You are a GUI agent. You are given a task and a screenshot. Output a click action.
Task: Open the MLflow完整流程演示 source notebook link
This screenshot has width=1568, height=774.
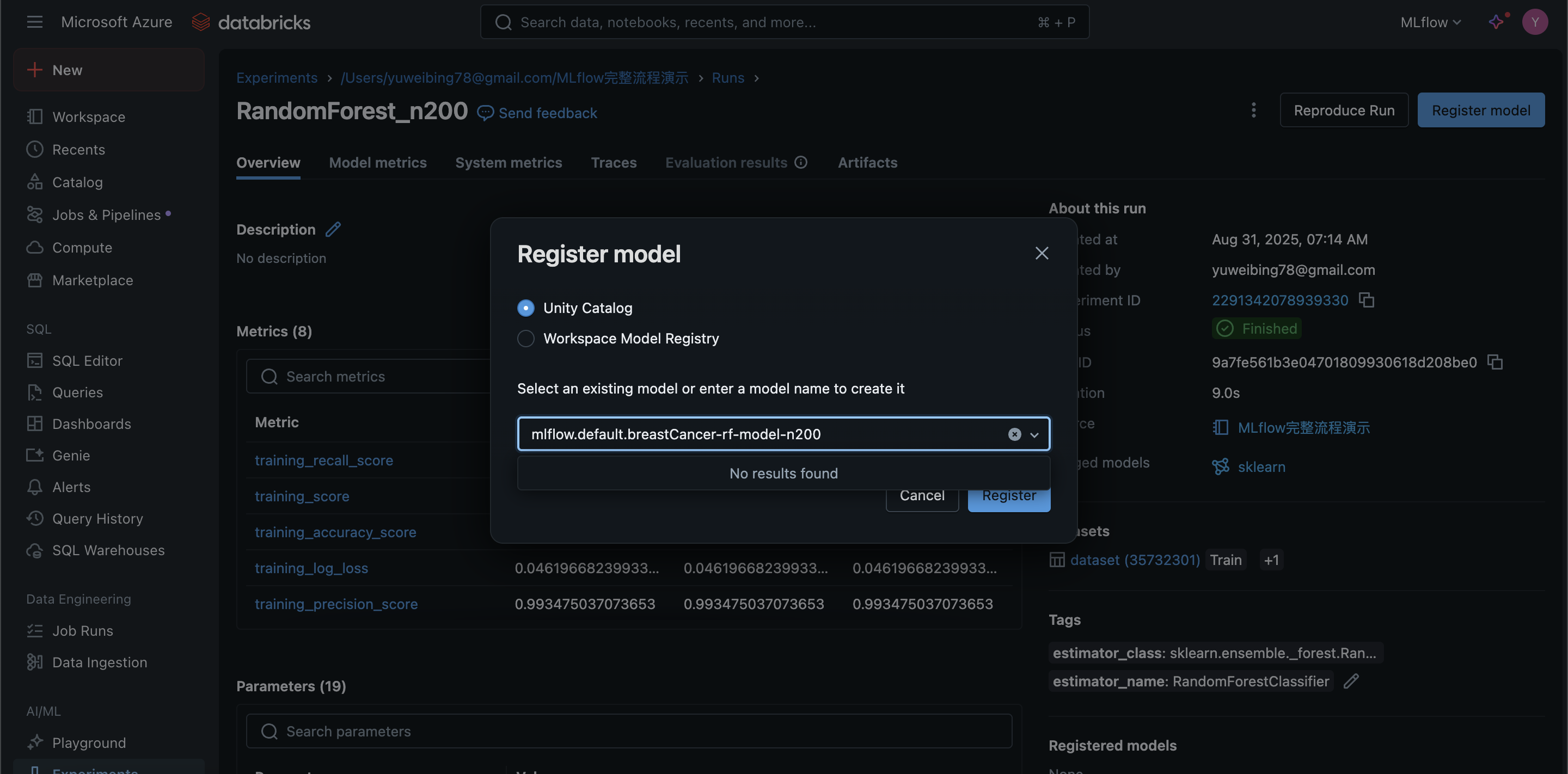tap(1303, 427)
